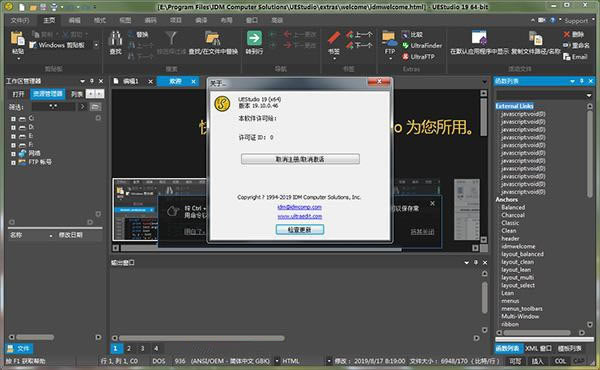Expand the F: drive node
600x370 pixels.
[x=13, y=145]
